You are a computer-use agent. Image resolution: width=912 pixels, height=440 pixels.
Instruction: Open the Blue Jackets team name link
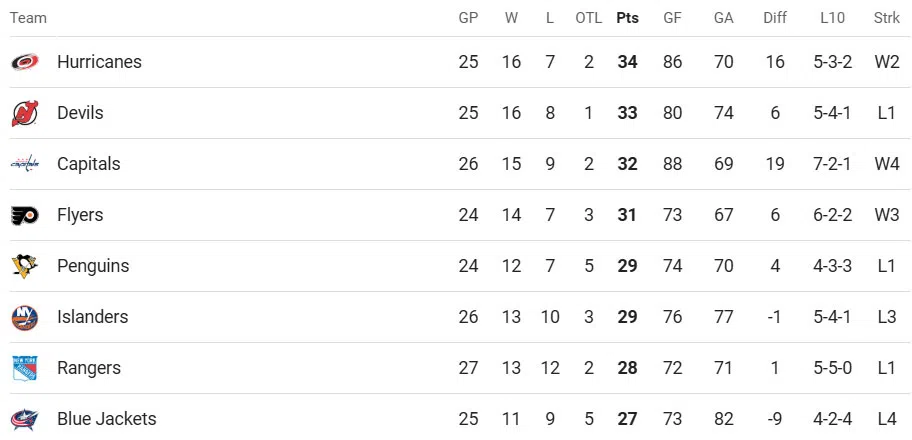[x=106, y=419]
